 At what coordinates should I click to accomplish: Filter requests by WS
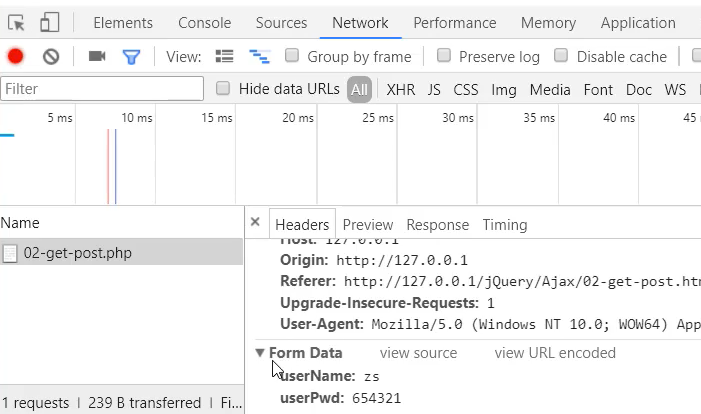(675, 89)
